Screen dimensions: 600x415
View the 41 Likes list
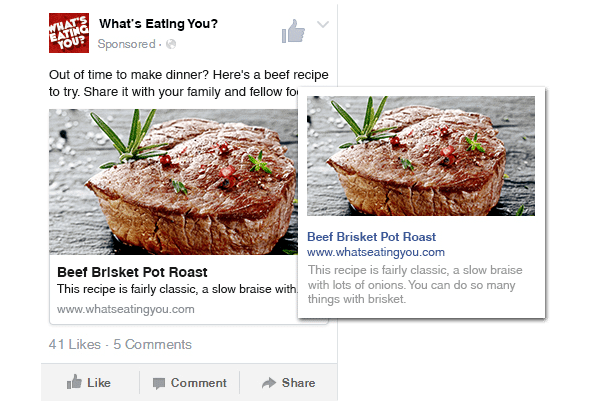pos(75,344)
